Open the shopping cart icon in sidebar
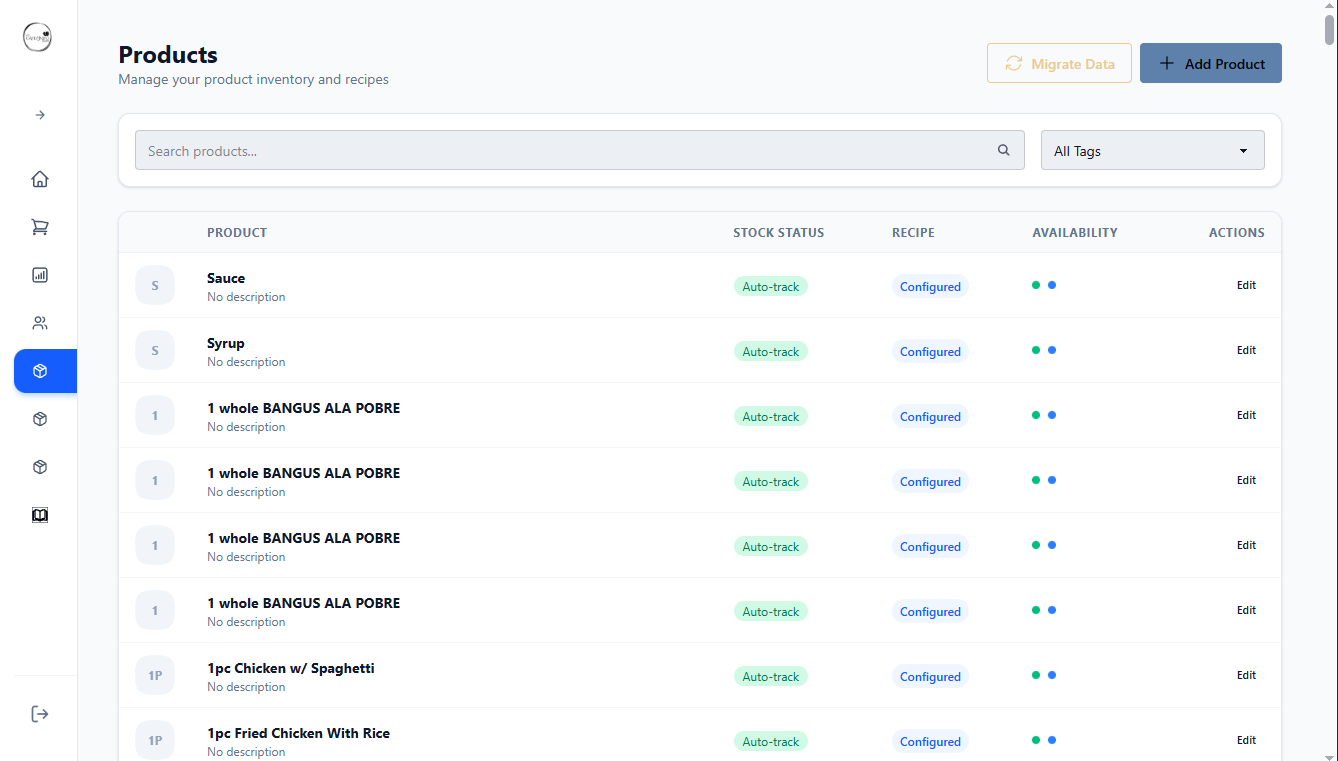Image resolution: width=1338 pixels, height=761 pixels. (x=40, y=227)
